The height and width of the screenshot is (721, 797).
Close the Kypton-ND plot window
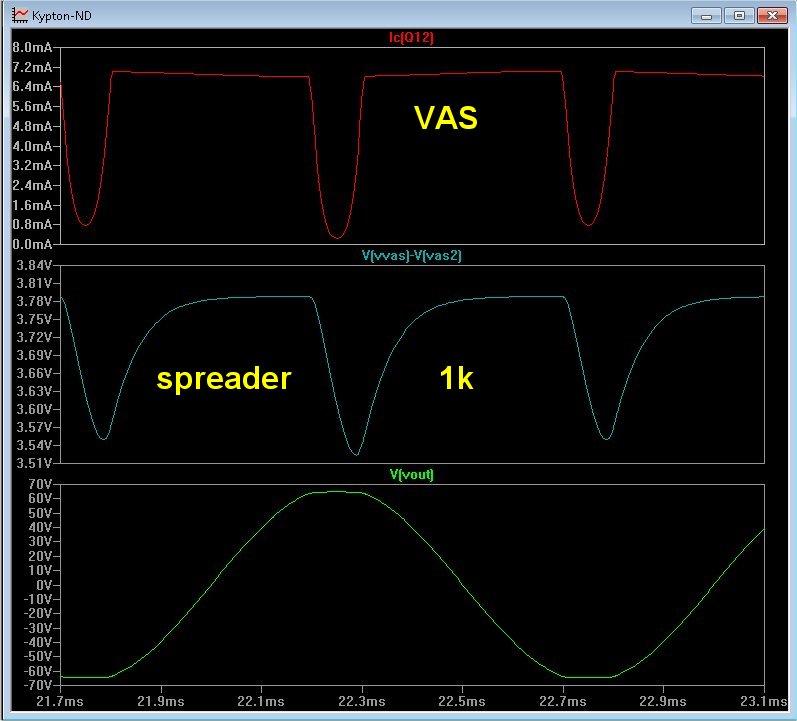tap(772, 16)
